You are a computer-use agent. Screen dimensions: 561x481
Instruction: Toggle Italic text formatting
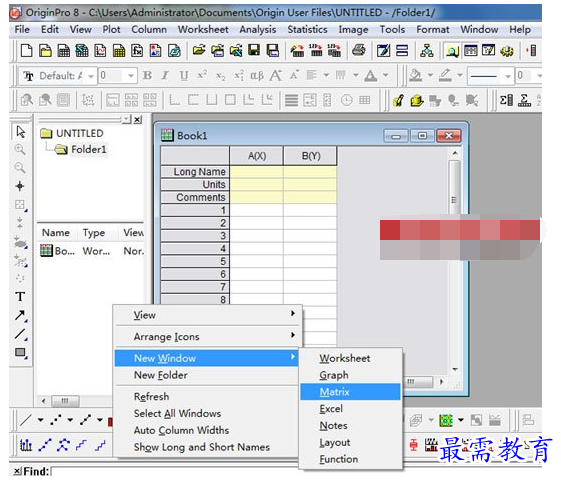tap(165, 76)
